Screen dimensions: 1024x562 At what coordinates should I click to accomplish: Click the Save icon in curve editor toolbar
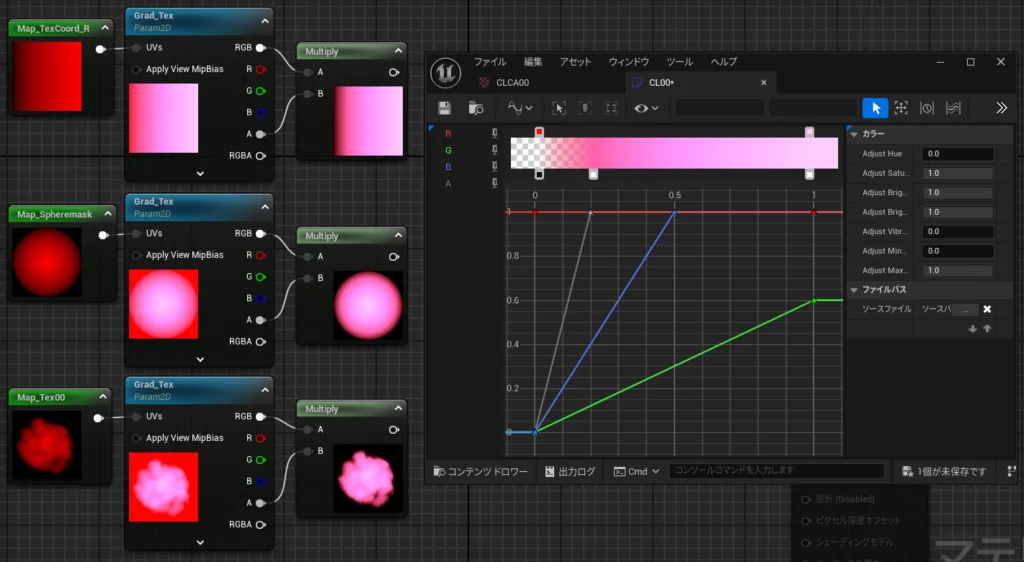coord(445,108)
